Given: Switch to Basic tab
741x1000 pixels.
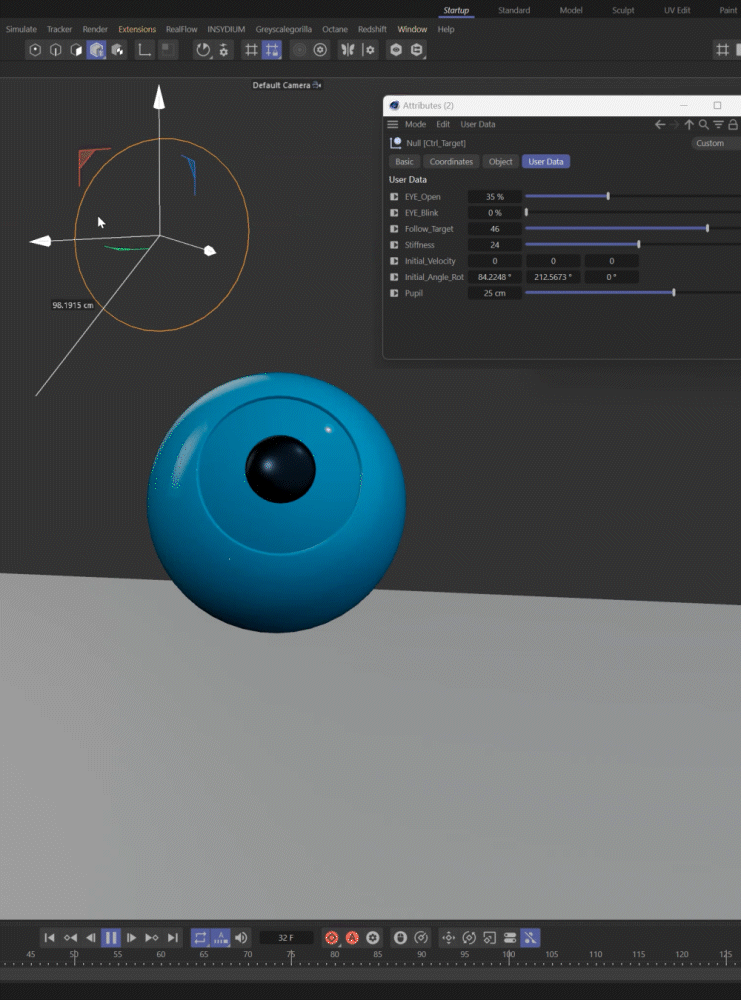Looking at the screenshot, I should pyautogui.click(x=404, y=161).
